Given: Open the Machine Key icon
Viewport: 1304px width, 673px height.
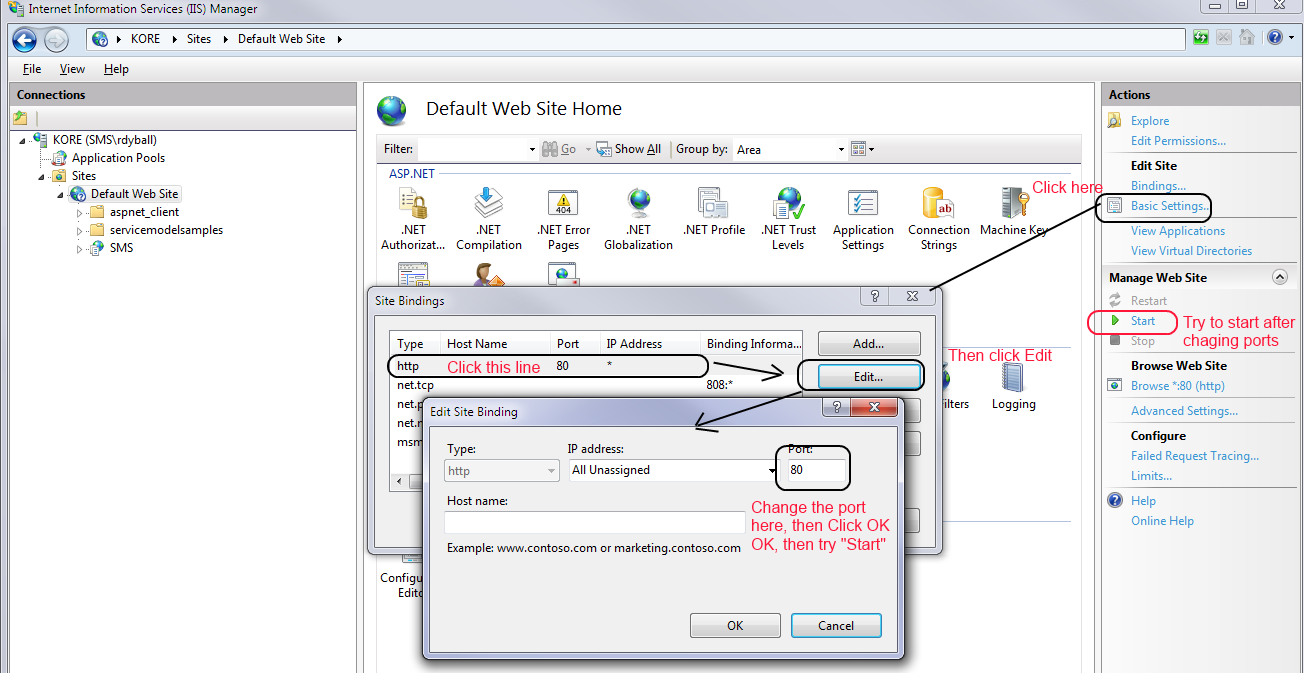Looking at the screenshot, I should pos(1013,205).
